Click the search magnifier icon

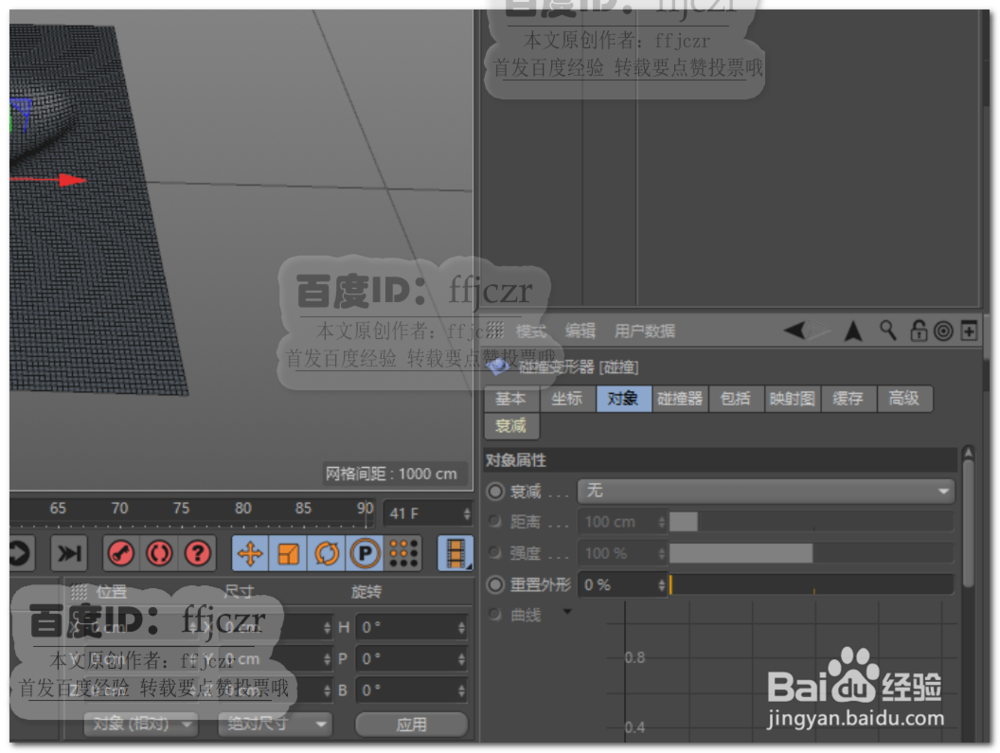point(888,330)
